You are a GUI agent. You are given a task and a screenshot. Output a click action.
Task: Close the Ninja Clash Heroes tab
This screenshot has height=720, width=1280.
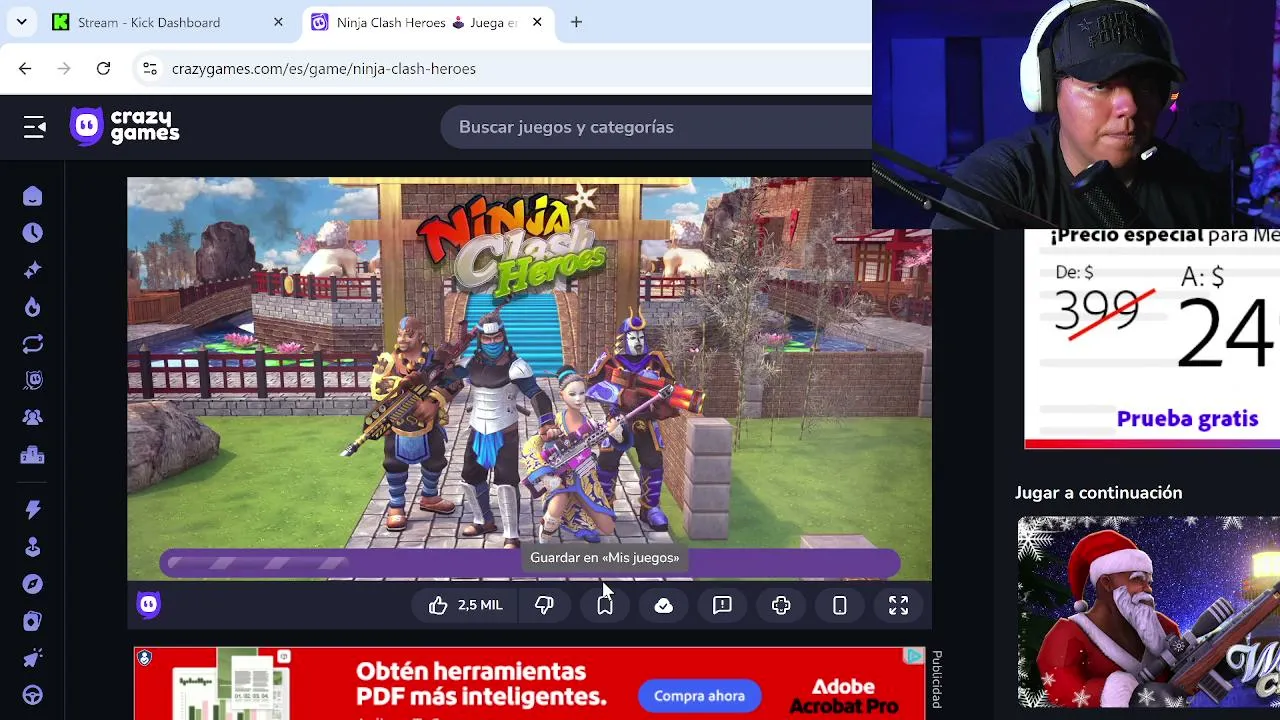tap(537, 22)
